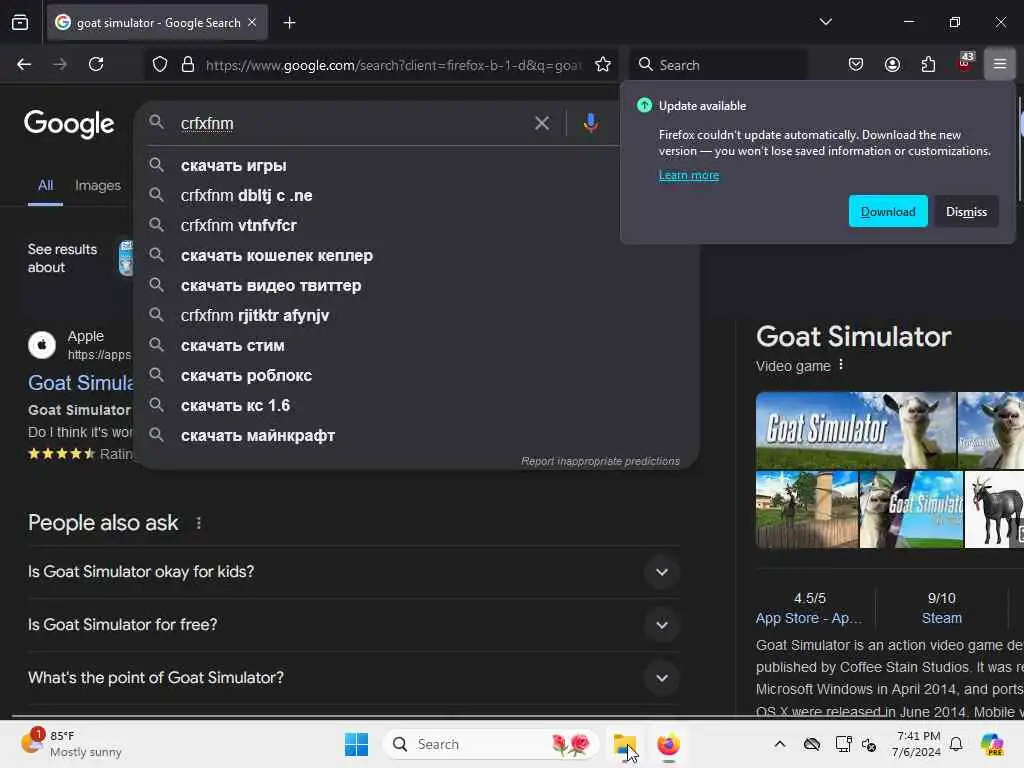Screen dimensions: 1024x768
Task: Open the Windows Start menu
Action: [357, 744]
